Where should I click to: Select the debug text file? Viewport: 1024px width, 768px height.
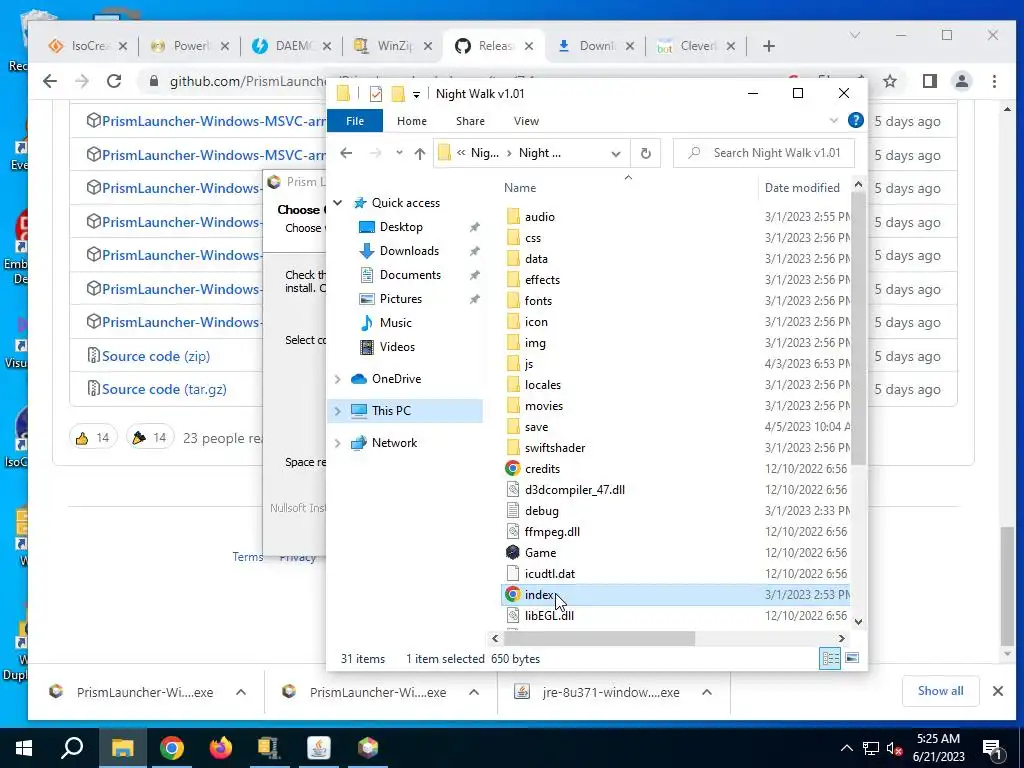541,511
